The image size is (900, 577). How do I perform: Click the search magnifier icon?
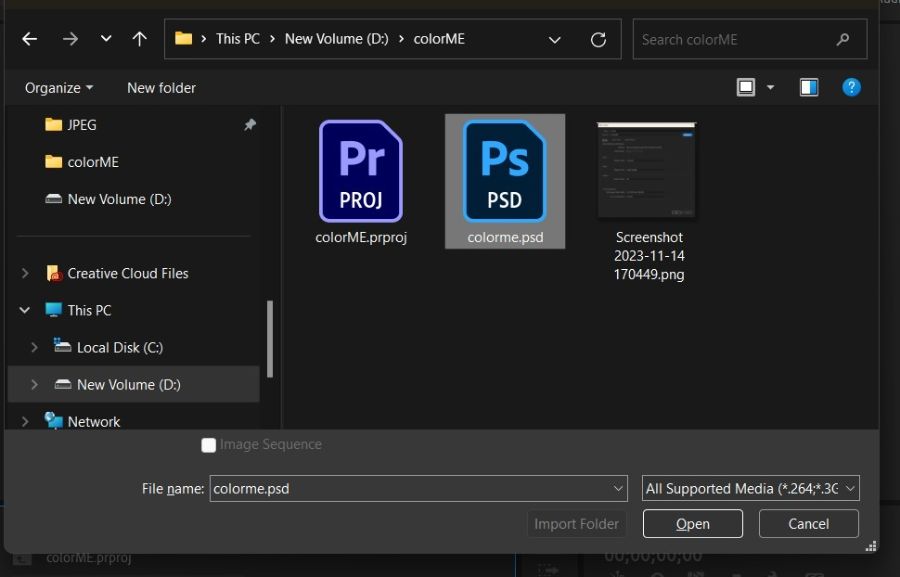[843, 40]
